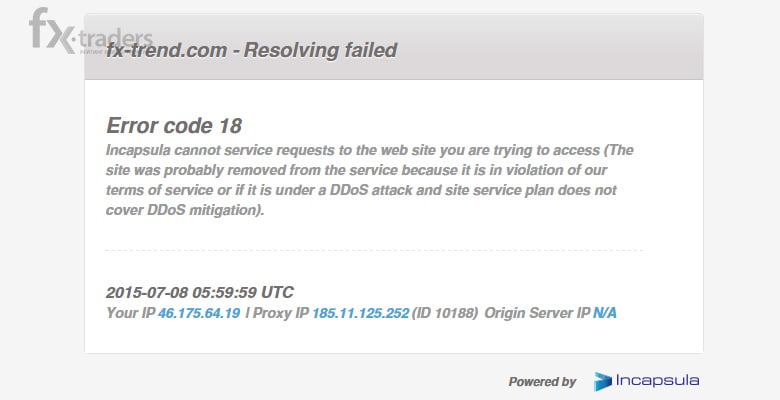Click the gray header bar of error panel
Image resolution: width=780 pixels, height=400 pixels.
point(394,47)
